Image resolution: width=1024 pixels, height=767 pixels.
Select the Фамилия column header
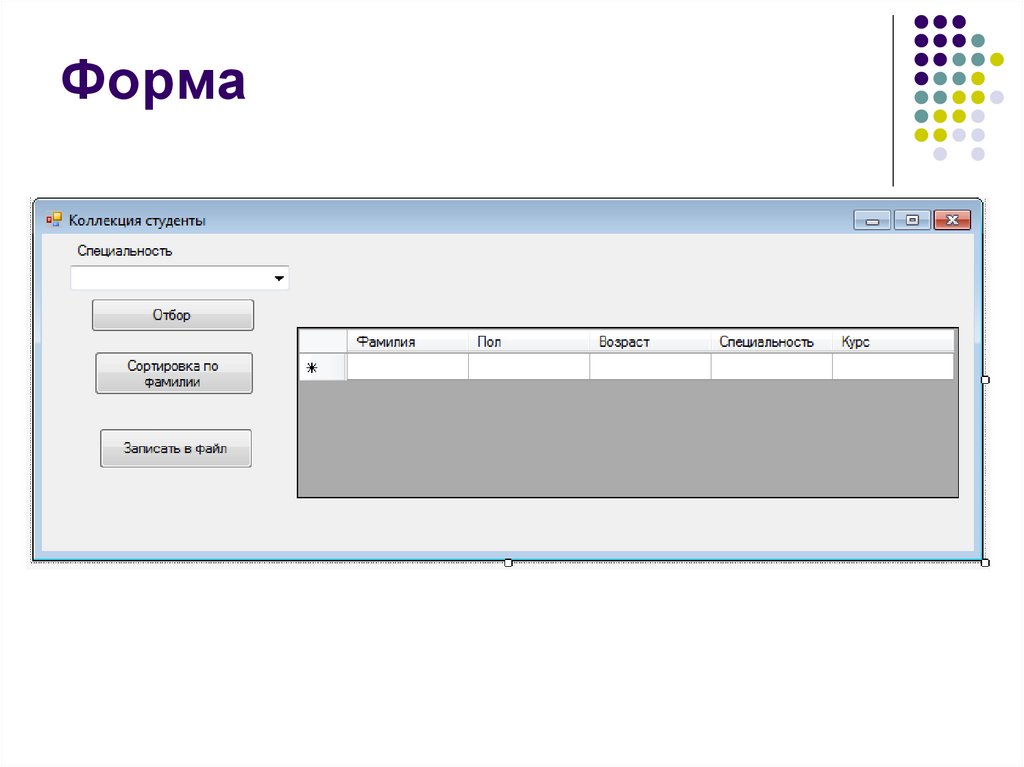coord(408,342)
